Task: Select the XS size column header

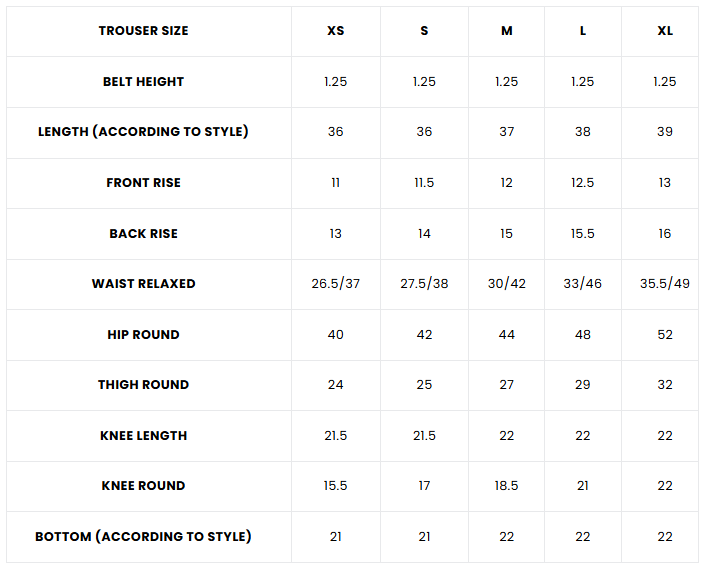Action: [335, 31]
